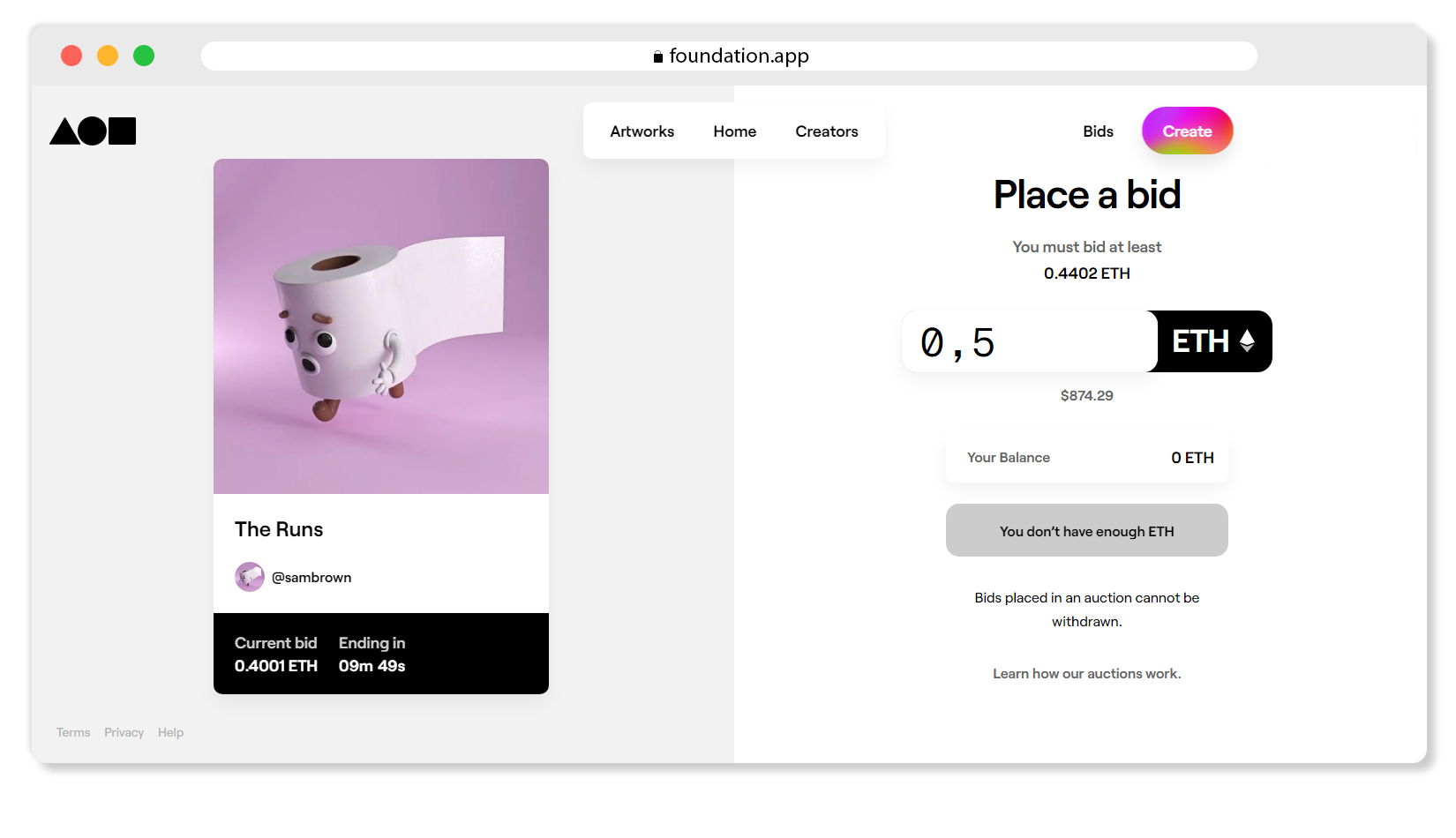Go to the Home nav tab
This screenshot has width=1456, height=838.
[734, 131]
